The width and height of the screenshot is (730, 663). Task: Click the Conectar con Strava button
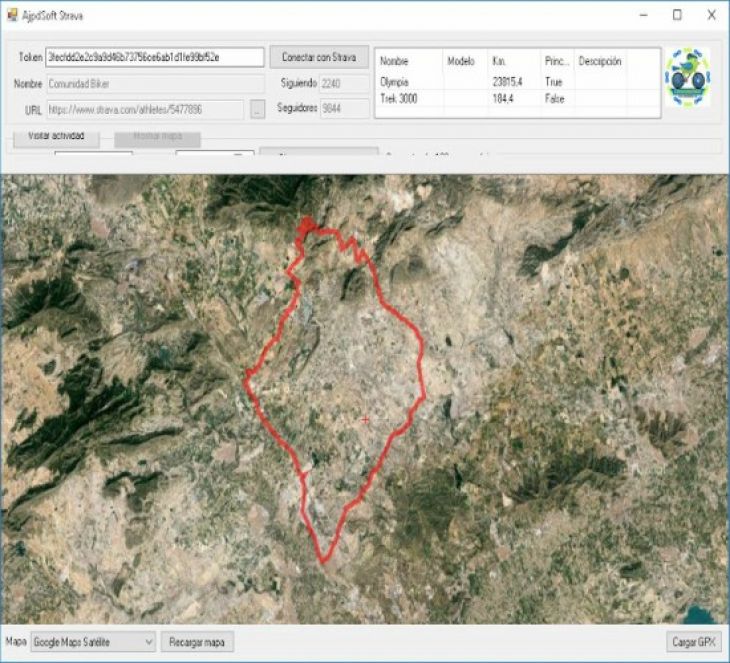click(319, 57)
